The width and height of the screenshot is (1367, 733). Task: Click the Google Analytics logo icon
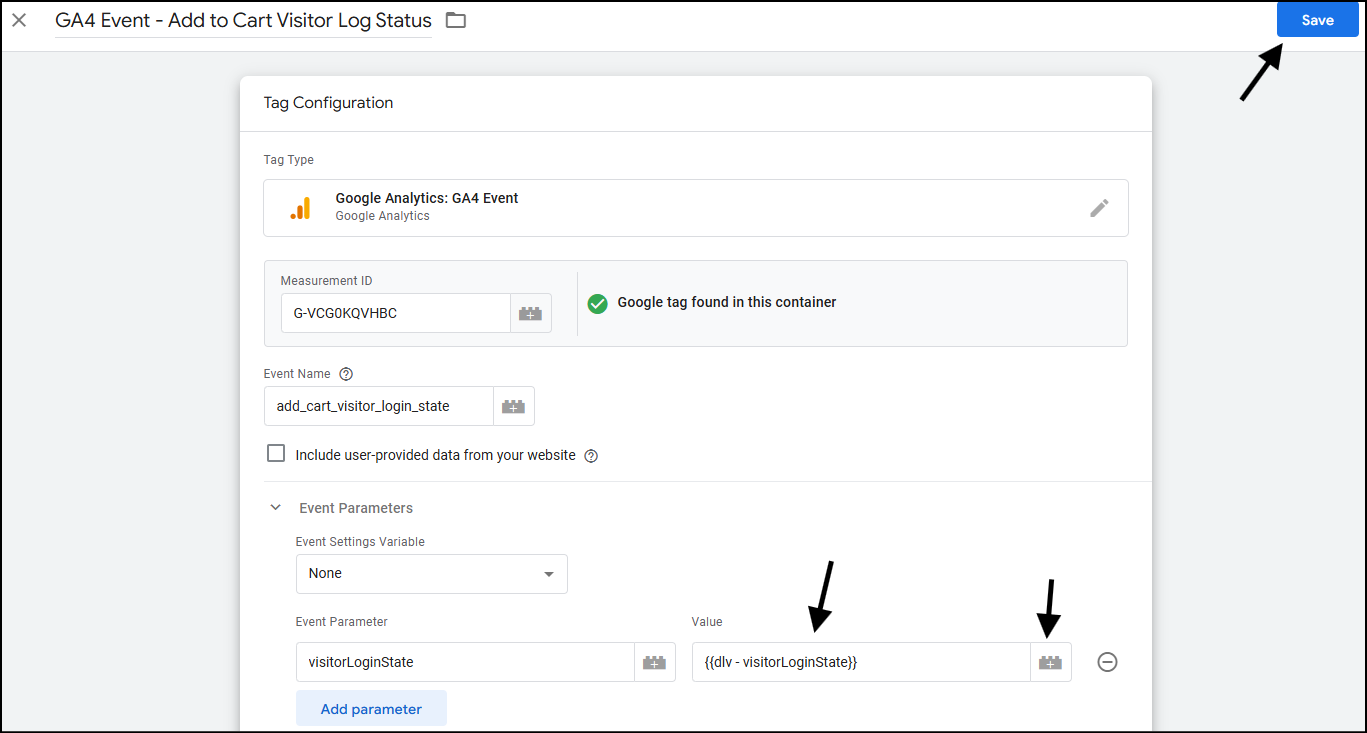(300, 208)
